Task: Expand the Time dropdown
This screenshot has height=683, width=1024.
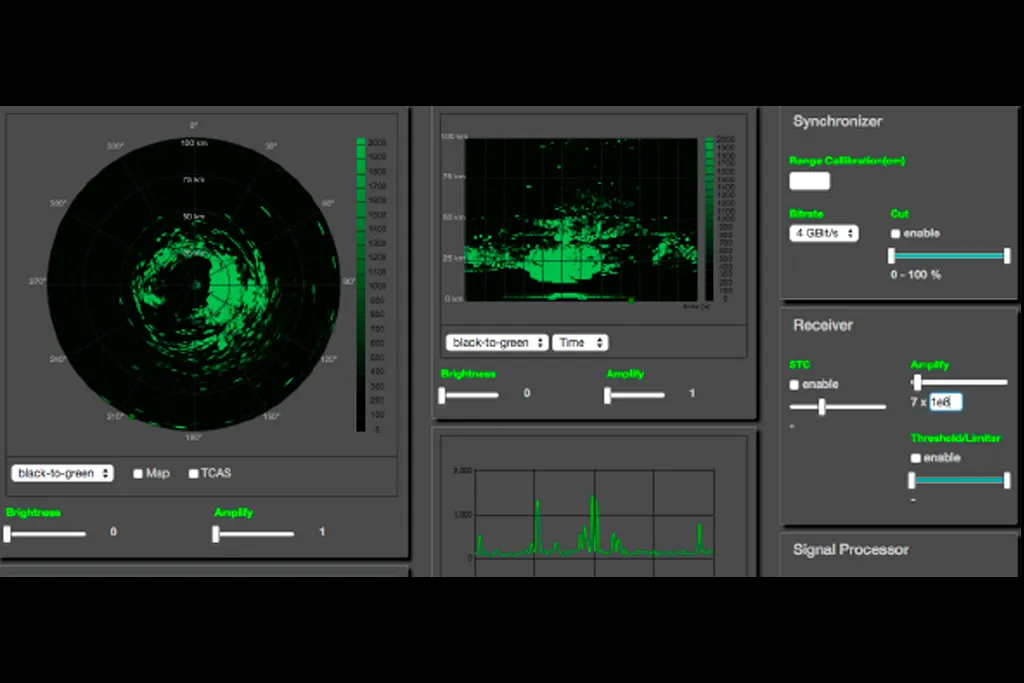Action: pyautogui.click(x=580, y=342)
